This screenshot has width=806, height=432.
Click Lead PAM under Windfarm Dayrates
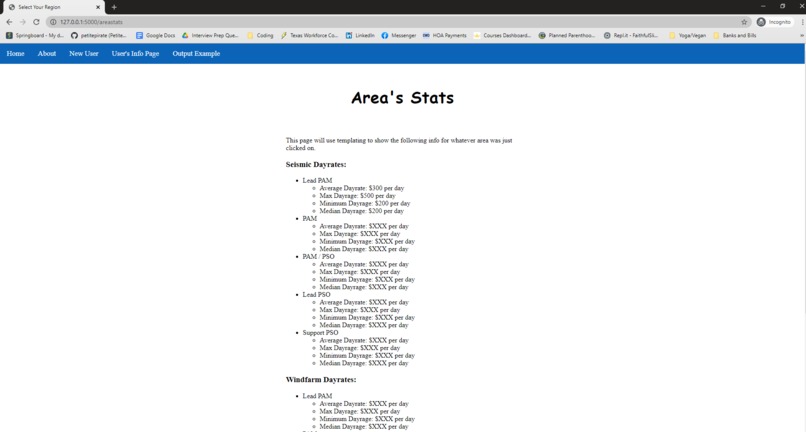pyautogui.click(x=317, y=396)
